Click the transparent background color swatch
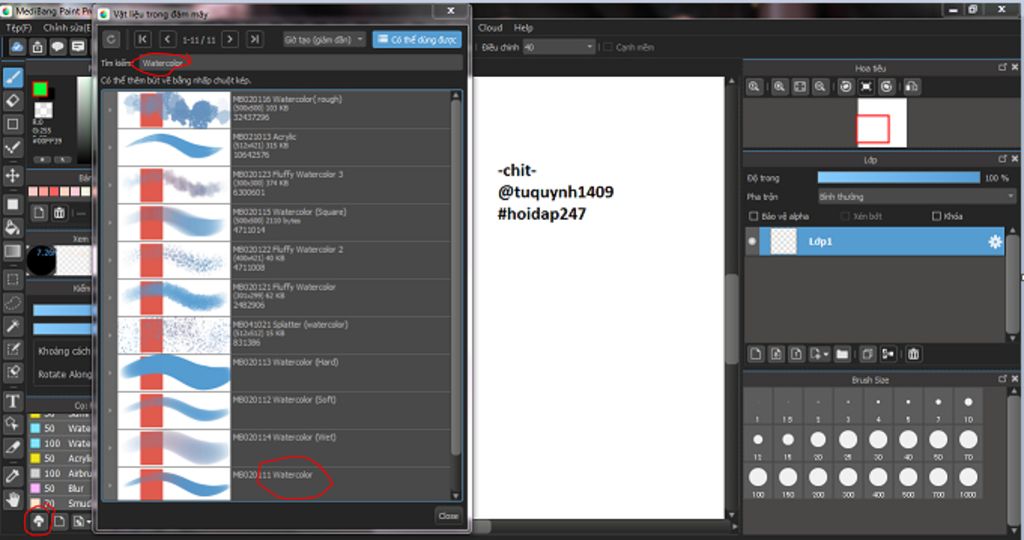 (x=44, y=109)
